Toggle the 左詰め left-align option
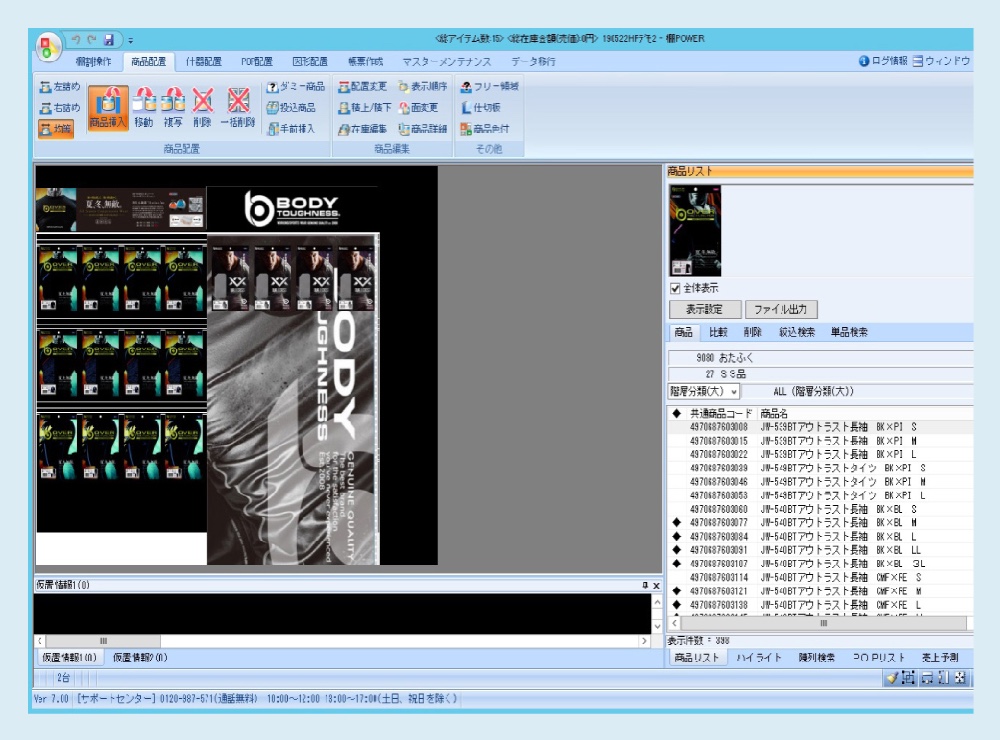Image resolution: width=1000 pixels, height=740 pixels. [60, 87]
